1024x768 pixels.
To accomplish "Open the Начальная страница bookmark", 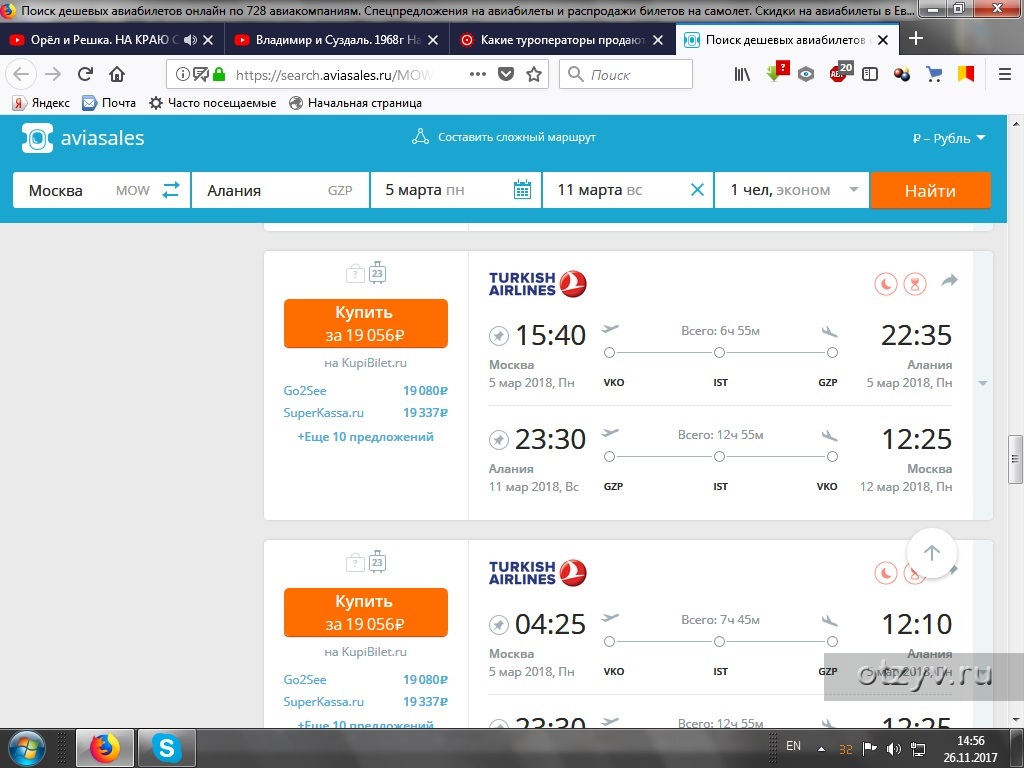I will click(356, 103).
